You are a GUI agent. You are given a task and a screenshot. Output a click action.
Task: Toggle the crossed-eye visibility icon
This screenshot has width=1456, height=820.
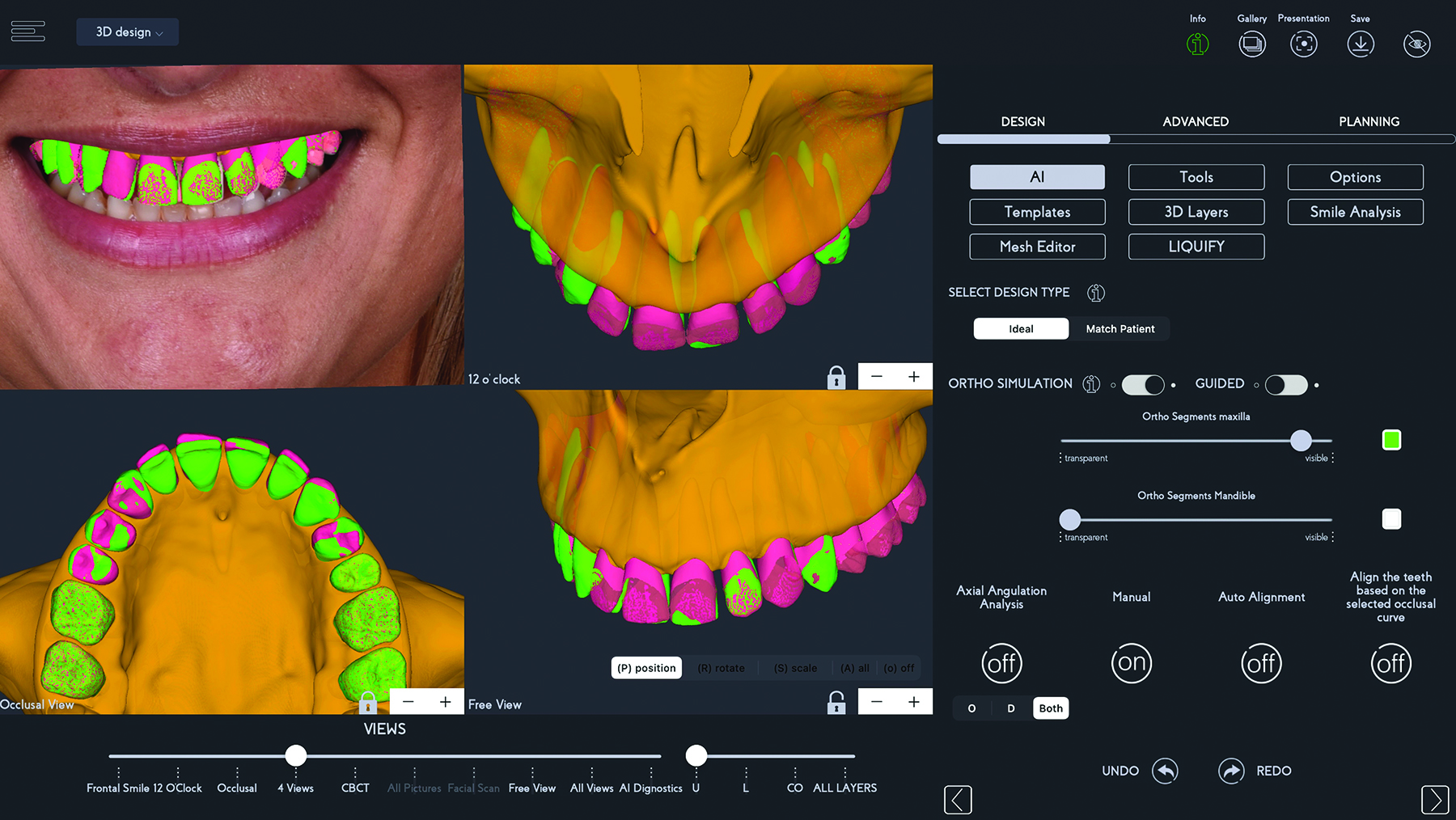[x=1416, y=44]
